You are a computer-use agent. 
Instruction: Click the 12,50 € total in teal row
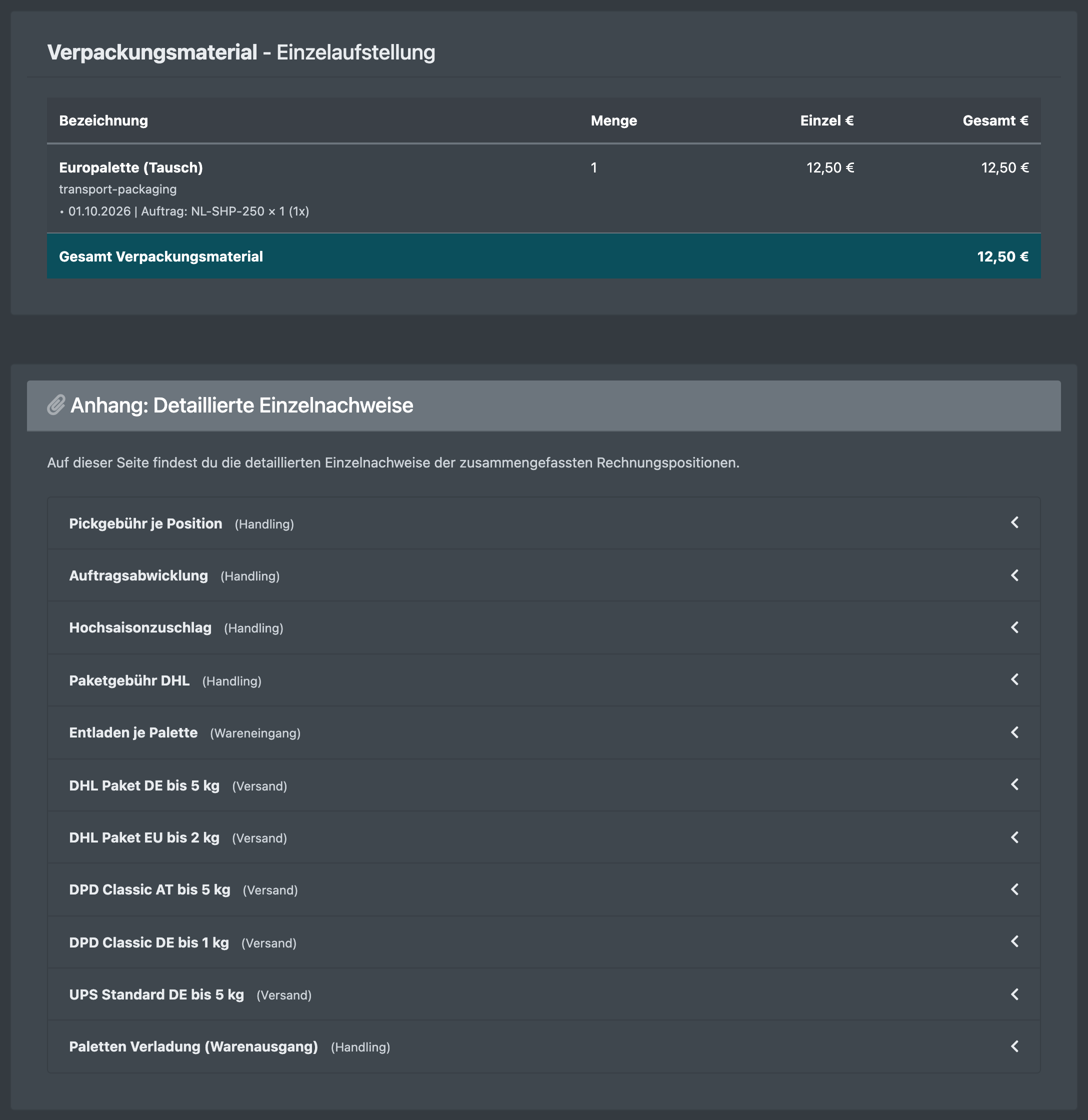pos(1003,256)
